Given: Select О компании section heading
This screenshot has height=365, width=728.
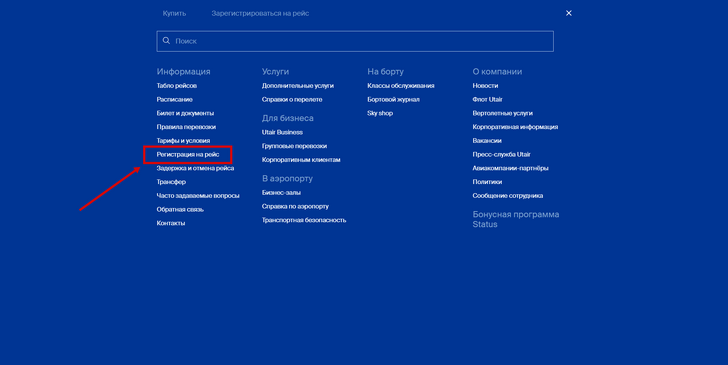Looking at the screenshot, I should coord(497,72).
